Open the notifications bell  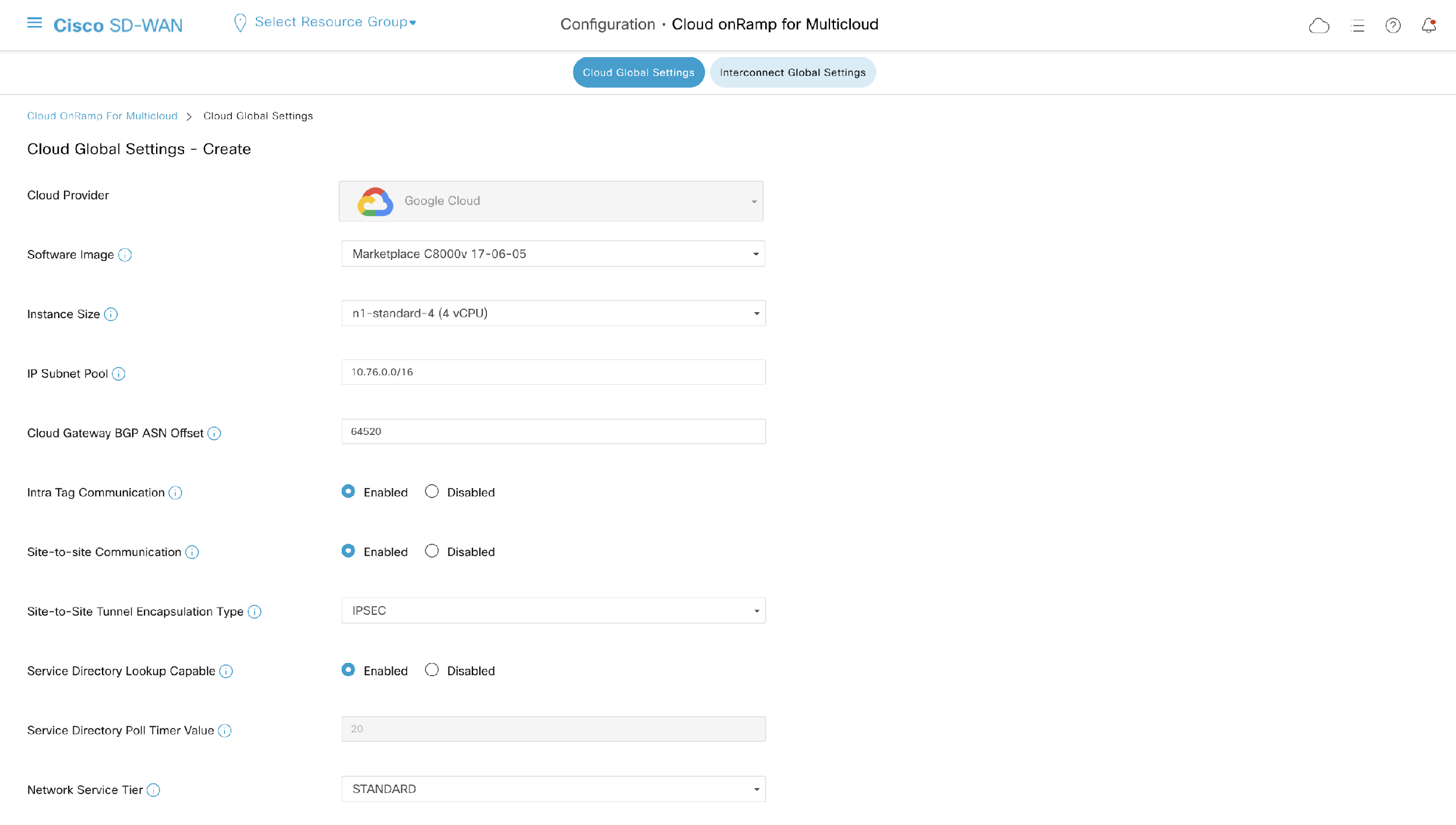(1428, 26)
